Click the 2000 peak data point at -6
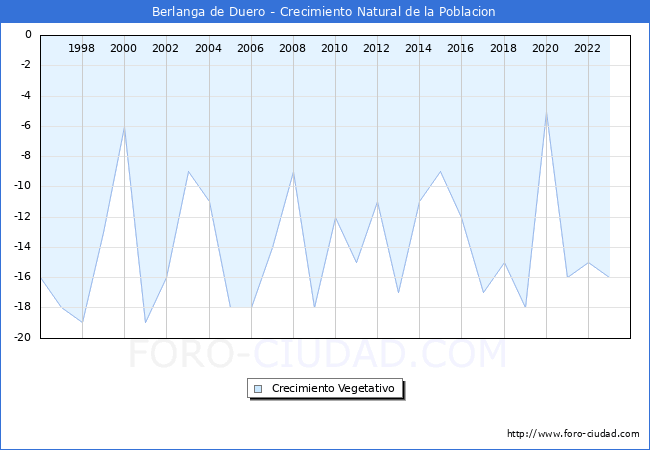Image resolution: width=650 pixels, height=450 pixels. 124,127
